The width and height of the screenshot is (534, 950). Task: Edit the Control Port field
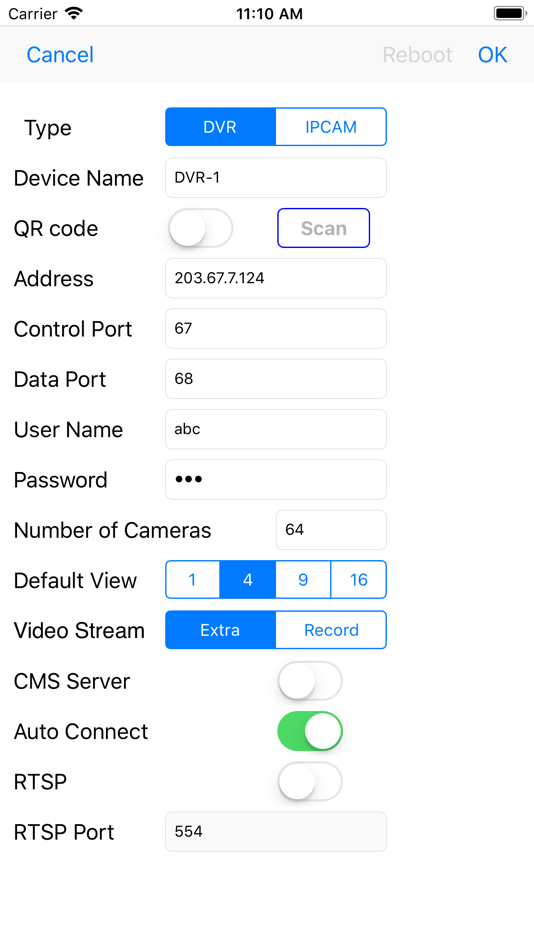(276, 328)
